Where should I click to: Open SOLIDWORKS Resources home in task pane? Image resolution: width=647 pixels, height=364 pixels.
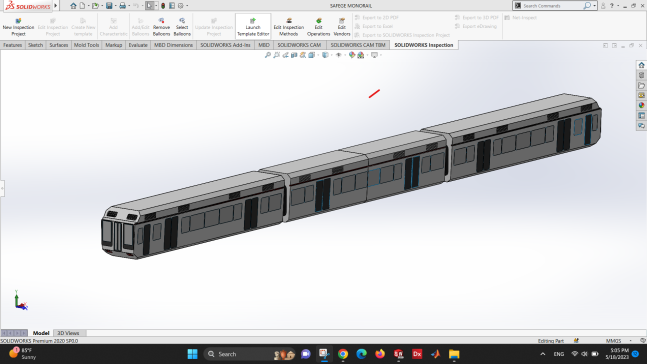coord(641,65)
